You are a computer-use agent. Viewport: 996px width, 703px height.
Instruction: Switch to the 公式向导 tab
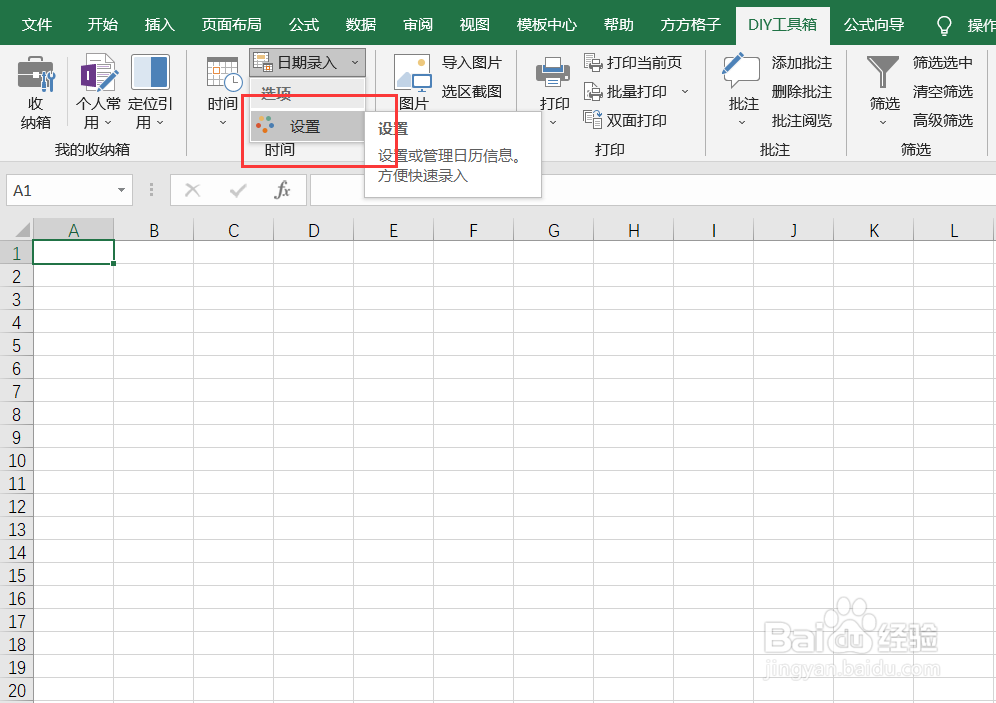pos(874,25)
